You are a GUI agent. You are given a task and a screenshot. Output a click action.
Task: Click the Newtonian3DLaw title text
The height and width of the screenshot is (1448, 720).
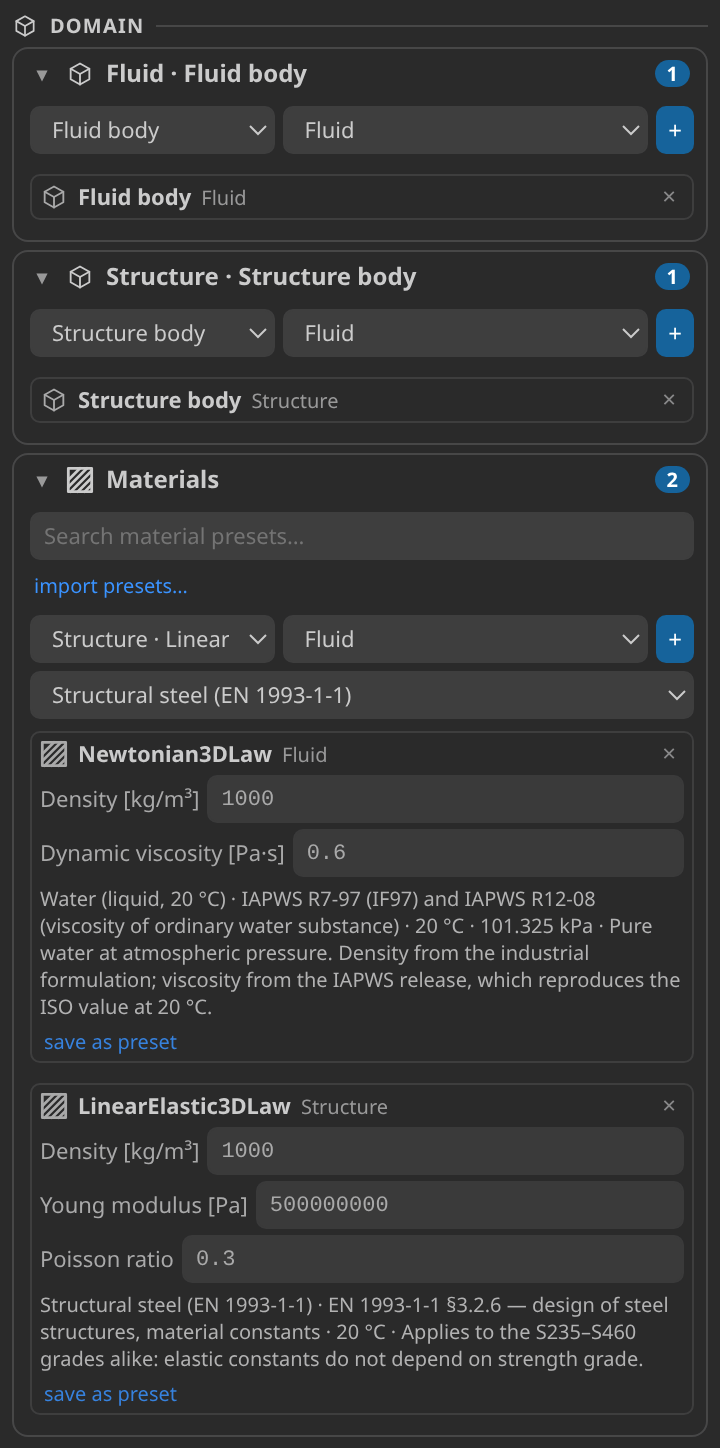point(175,755)
